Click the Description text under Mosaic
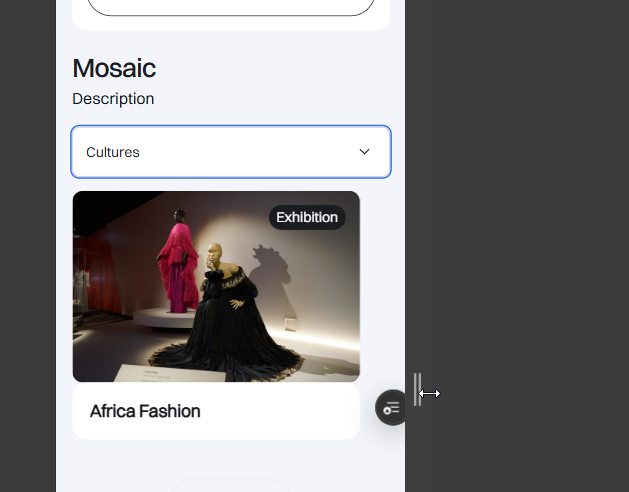The width and height of the screenshot is (629, 492). point(113,99)
